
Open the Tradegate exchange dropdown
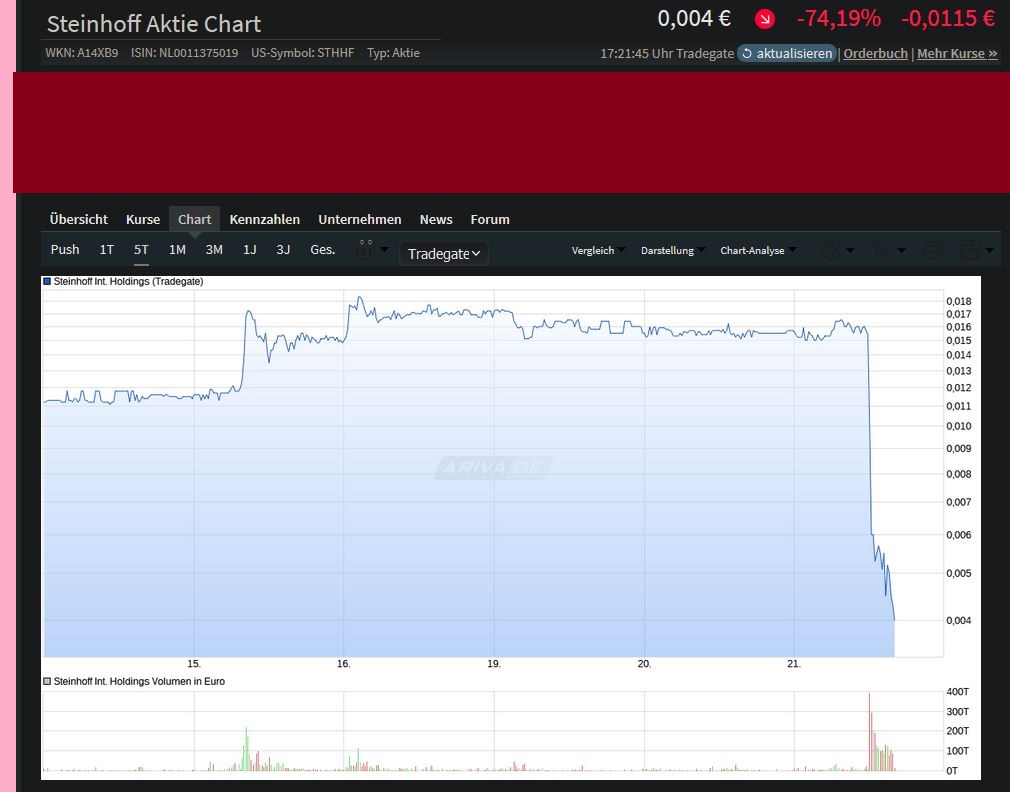pos(443,253)
